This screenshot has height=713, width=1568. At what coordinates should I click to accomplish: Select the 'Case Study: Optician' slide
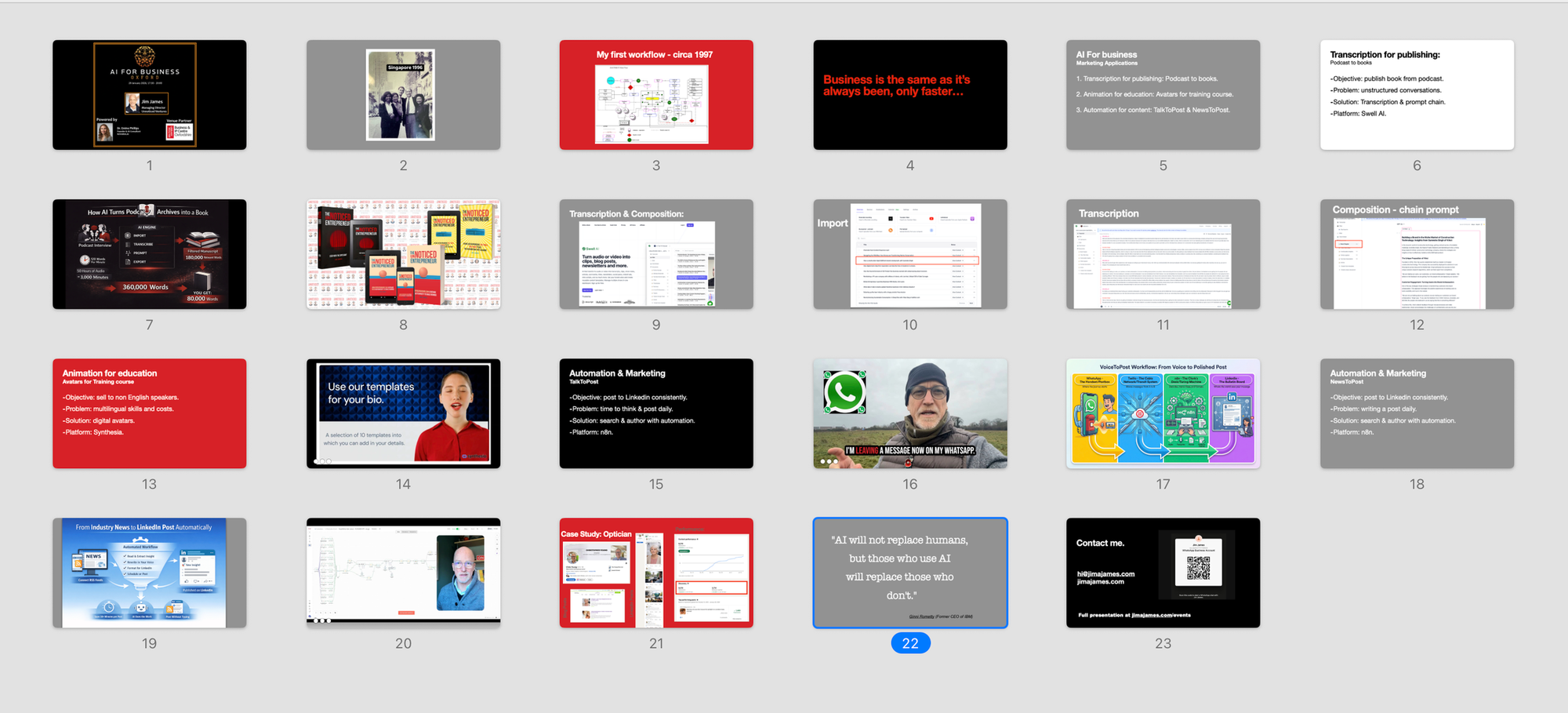point(656,573)
